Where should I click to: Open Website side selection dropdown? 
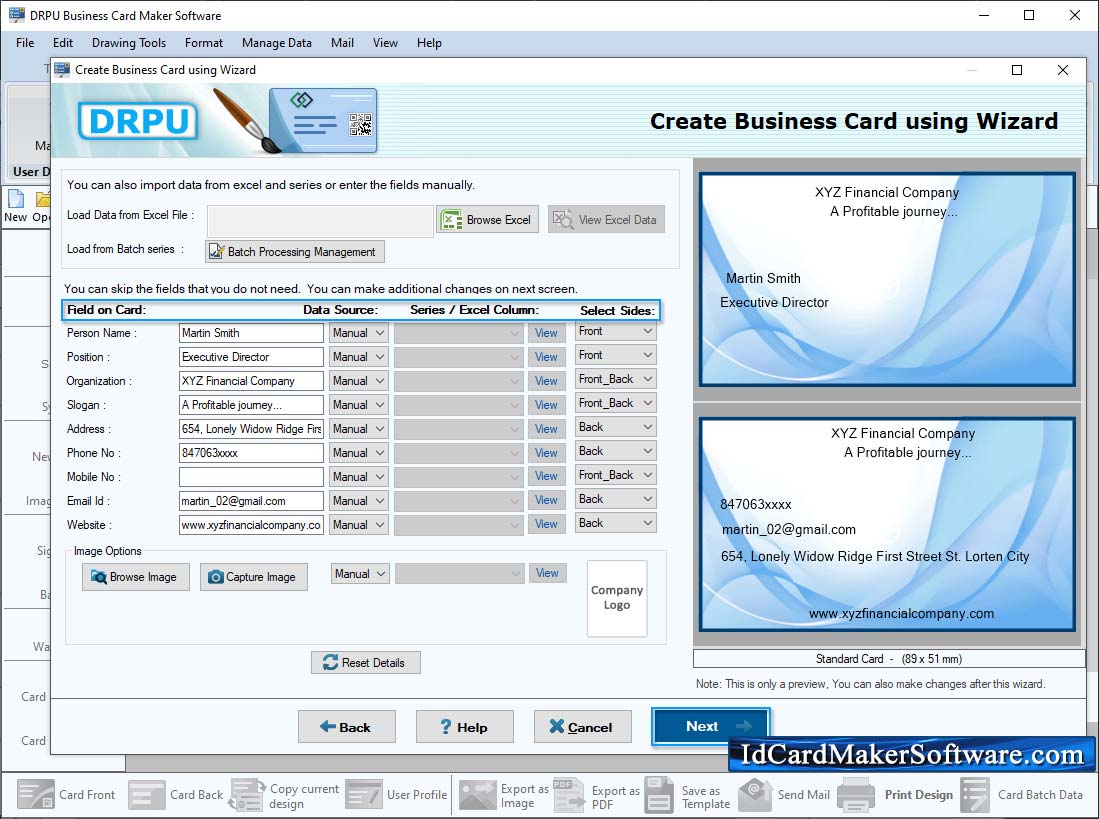615,523
